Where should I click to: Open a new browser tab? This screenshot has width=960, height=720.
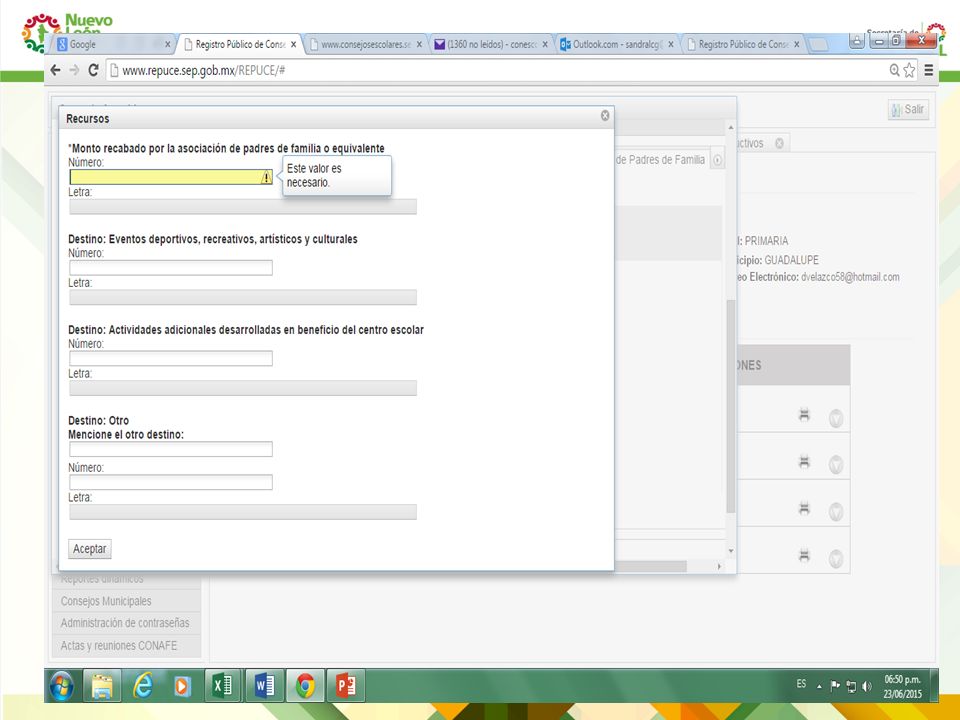pos(819,44)
